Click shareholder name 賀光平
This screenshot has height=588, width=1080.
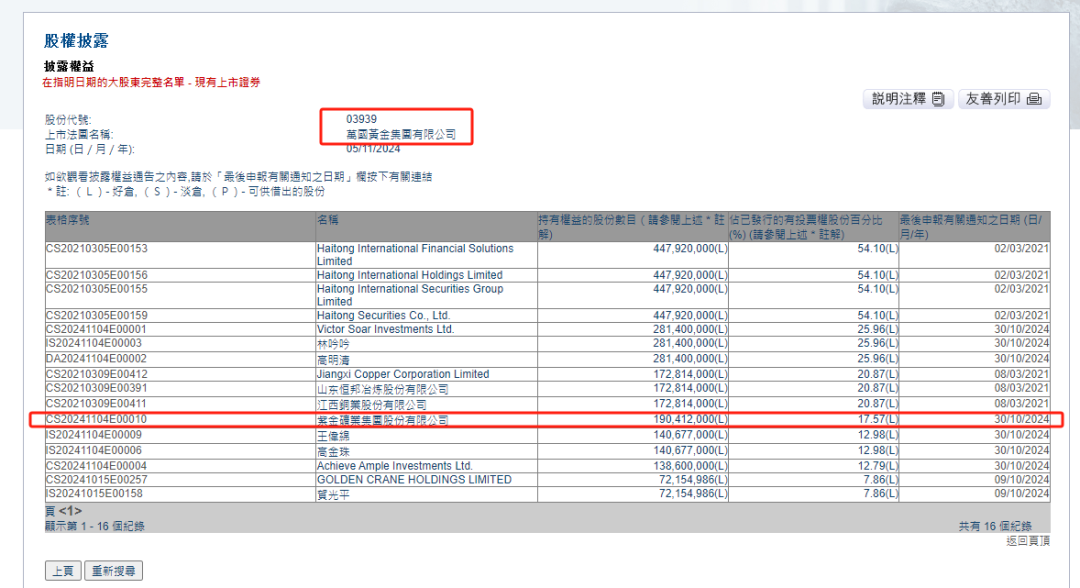point(333,494)
